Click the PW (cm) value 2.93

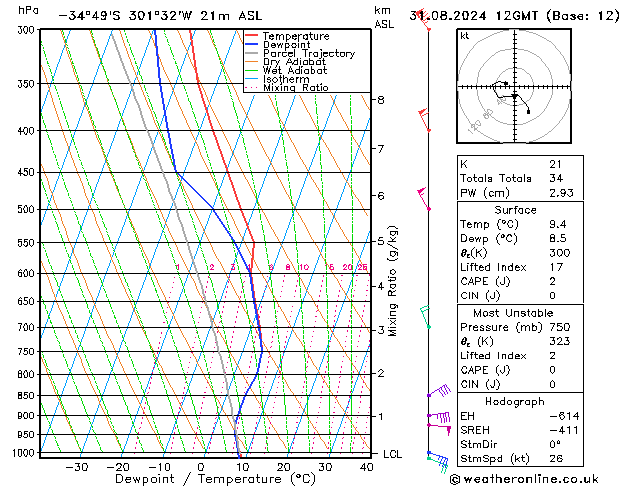point(561,192)
